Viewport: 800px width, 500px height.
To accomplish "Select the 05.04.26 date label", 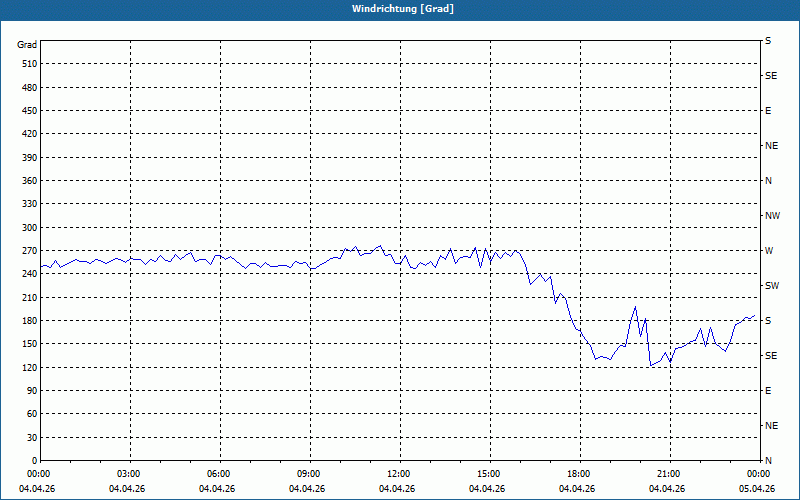I will coord(757,489).
